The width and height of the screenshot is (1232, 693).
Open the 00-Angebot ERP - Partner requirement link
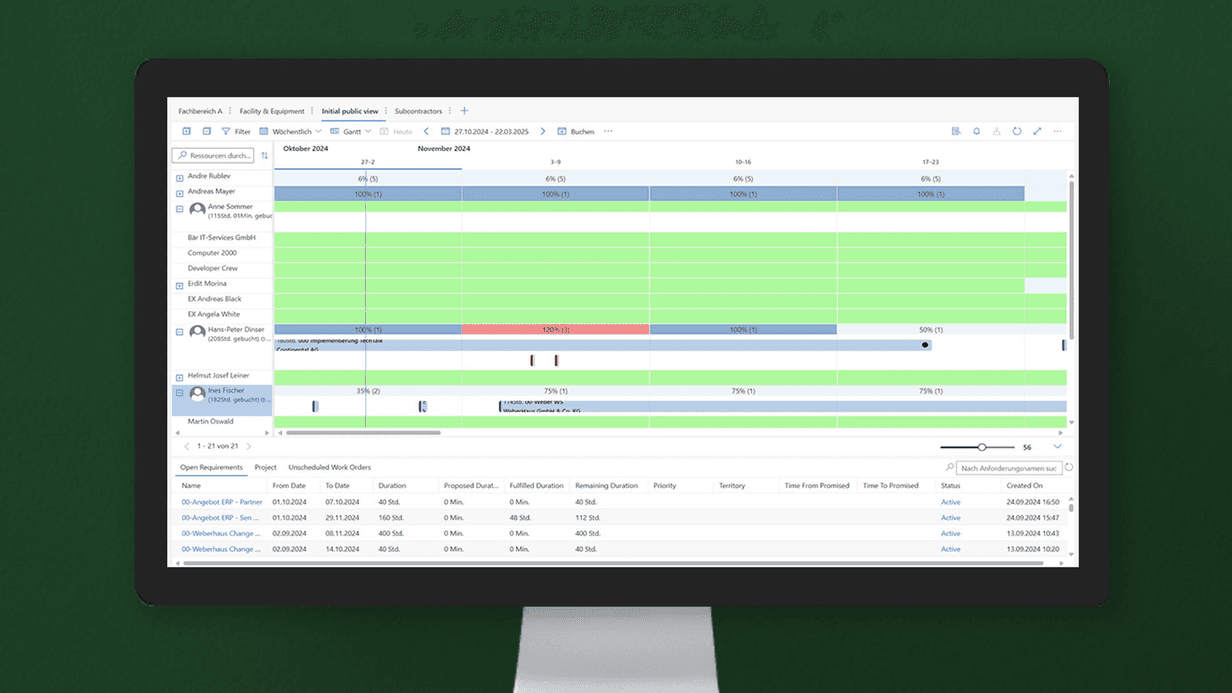(221, 502)
